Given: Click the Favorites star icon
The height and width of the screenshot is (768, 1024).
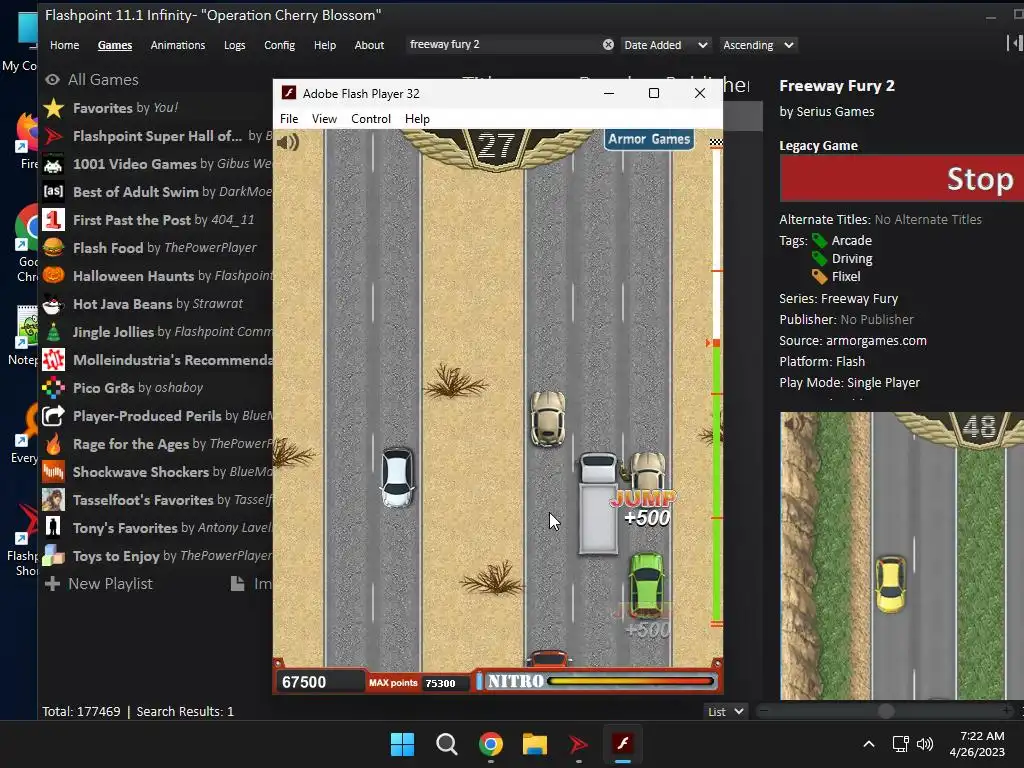Looking at the screenshot, I should (x=54, y=108).
